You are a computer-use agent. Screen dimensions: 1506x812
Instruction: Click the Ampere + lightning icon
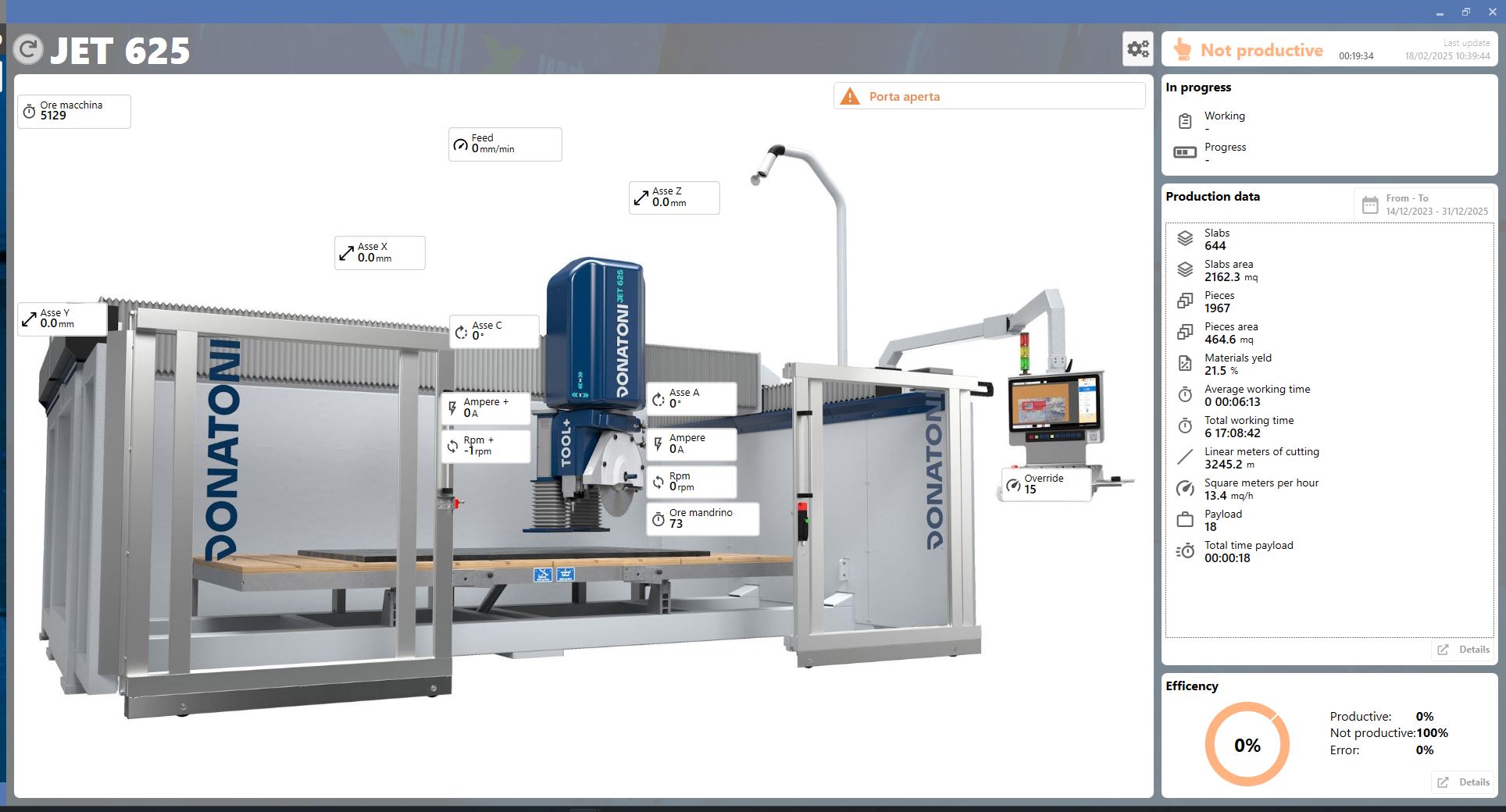click(x=452, y=408)
